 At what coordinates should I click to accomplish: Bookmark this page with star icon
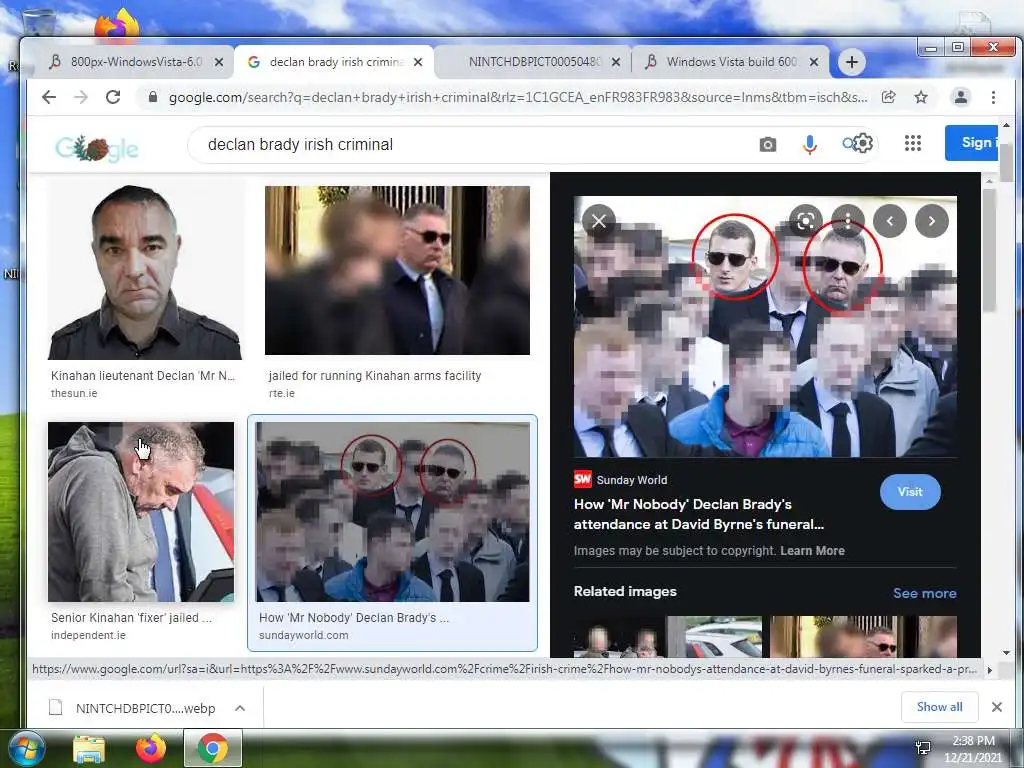(x=921, y=97)
